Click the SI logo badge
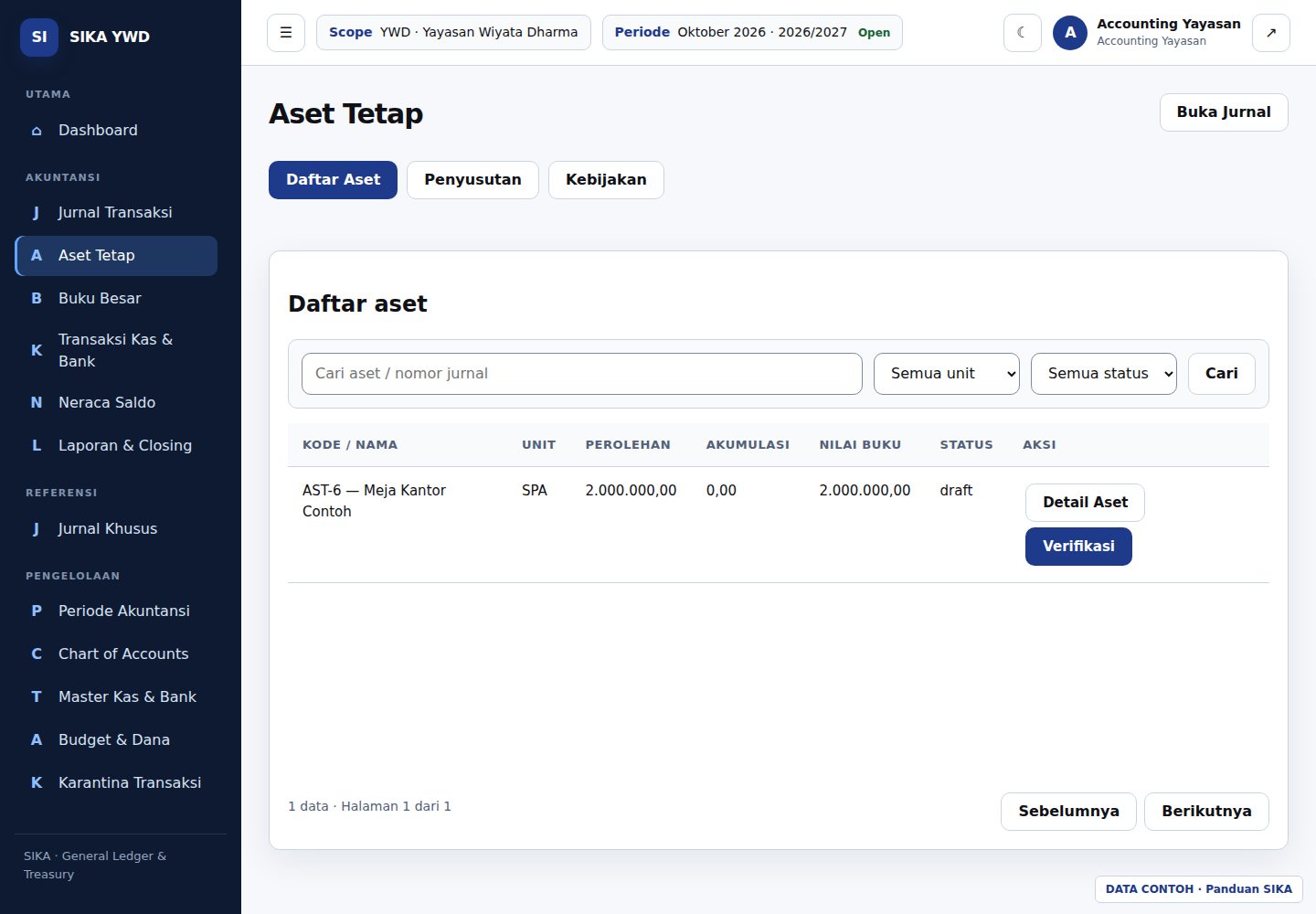 click(x=39, y=37)
